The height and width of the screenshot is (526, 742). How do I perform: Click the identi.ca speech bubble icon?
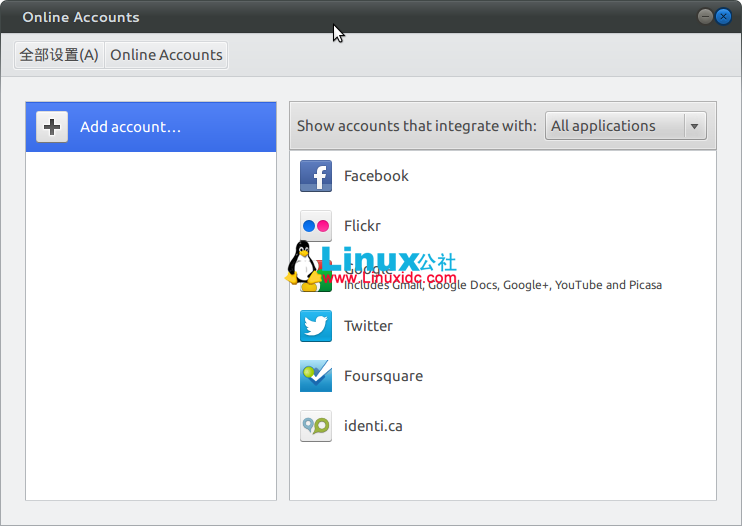(x=316, y=426)
